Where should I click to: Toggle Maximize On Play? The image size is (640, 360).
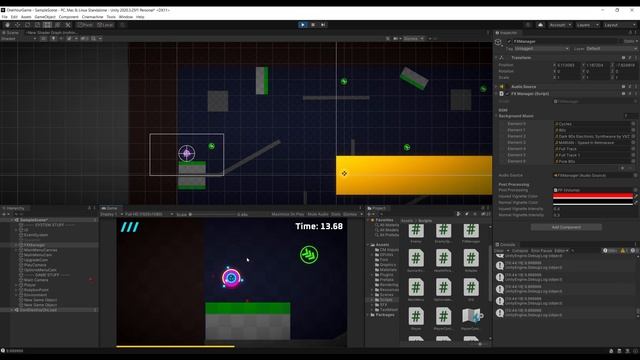pos(288,214)
